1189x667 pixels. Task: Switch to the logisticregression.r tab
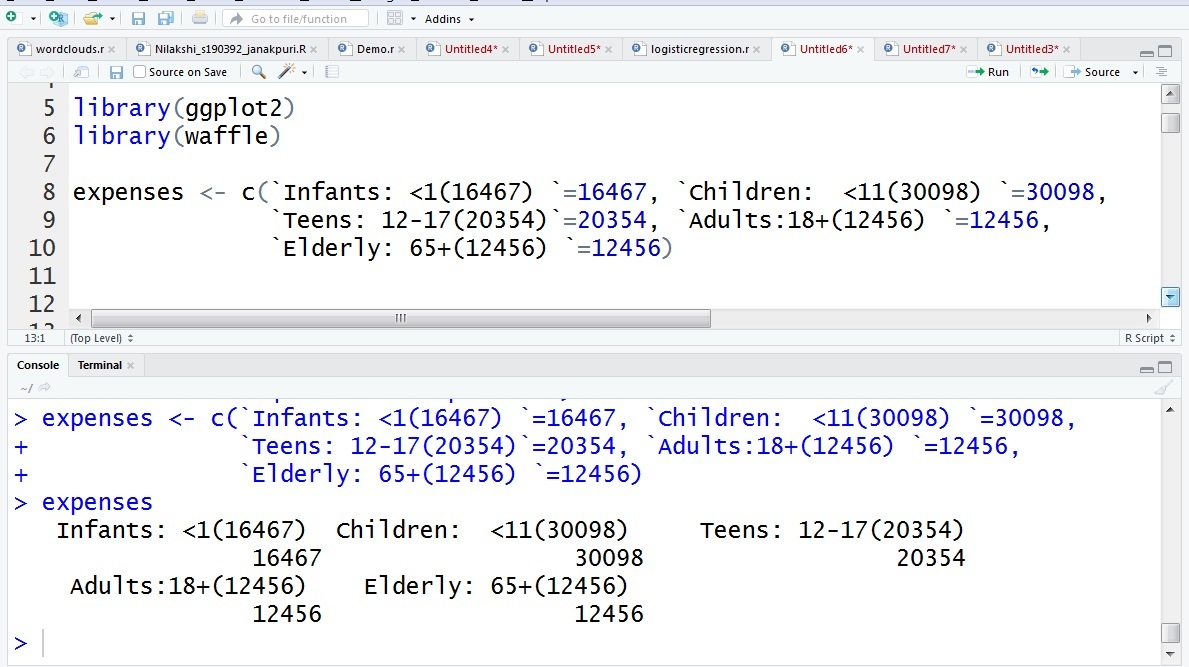[699, 49]
